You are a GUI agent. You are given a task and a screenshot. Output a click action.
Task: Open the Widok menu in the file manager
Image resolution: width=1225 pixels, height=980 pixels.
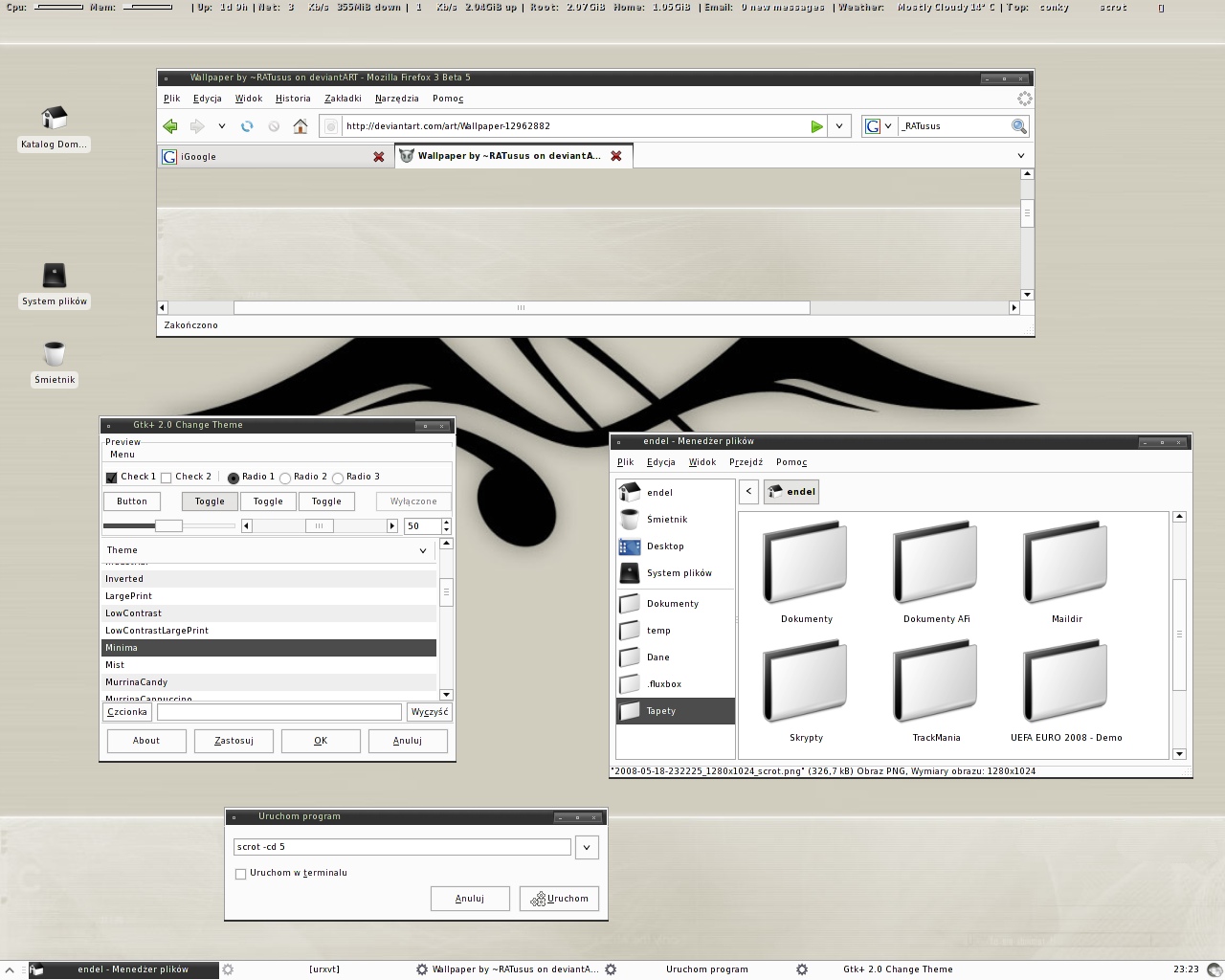tap(702, 462)
